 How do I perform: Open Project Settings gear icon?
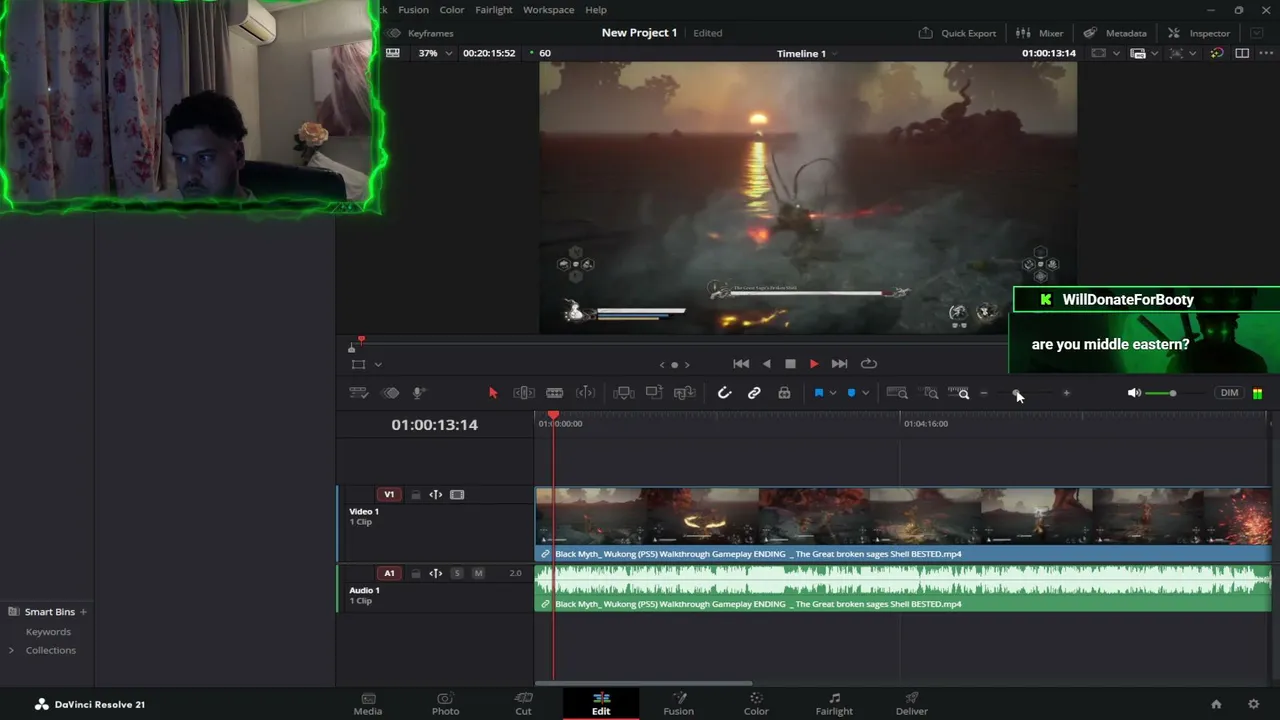1254,704
